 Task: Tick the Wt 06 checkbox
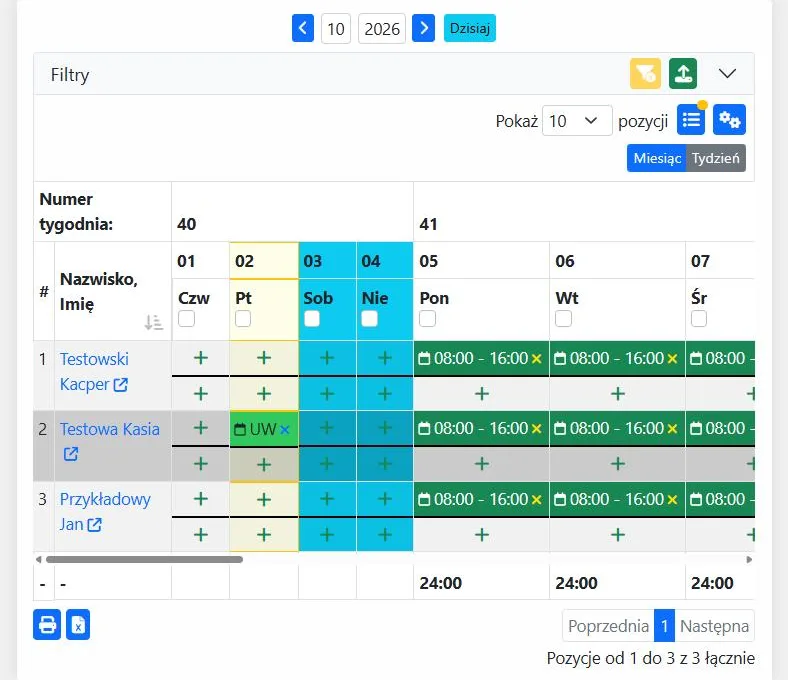point(563,319)
